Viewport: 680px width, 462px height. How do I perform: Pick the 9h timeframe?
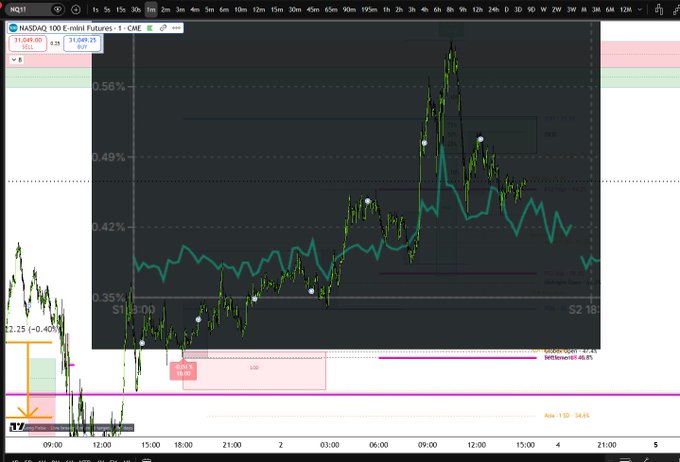463,9
